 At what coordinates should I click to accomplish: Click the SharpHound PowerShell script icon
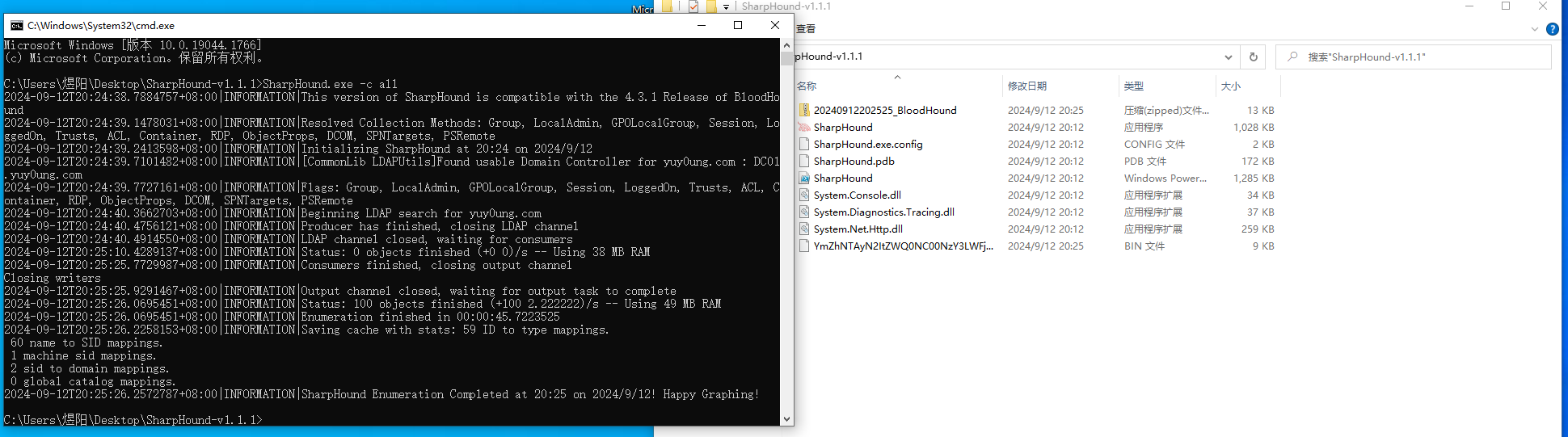(x=804, y=179)
